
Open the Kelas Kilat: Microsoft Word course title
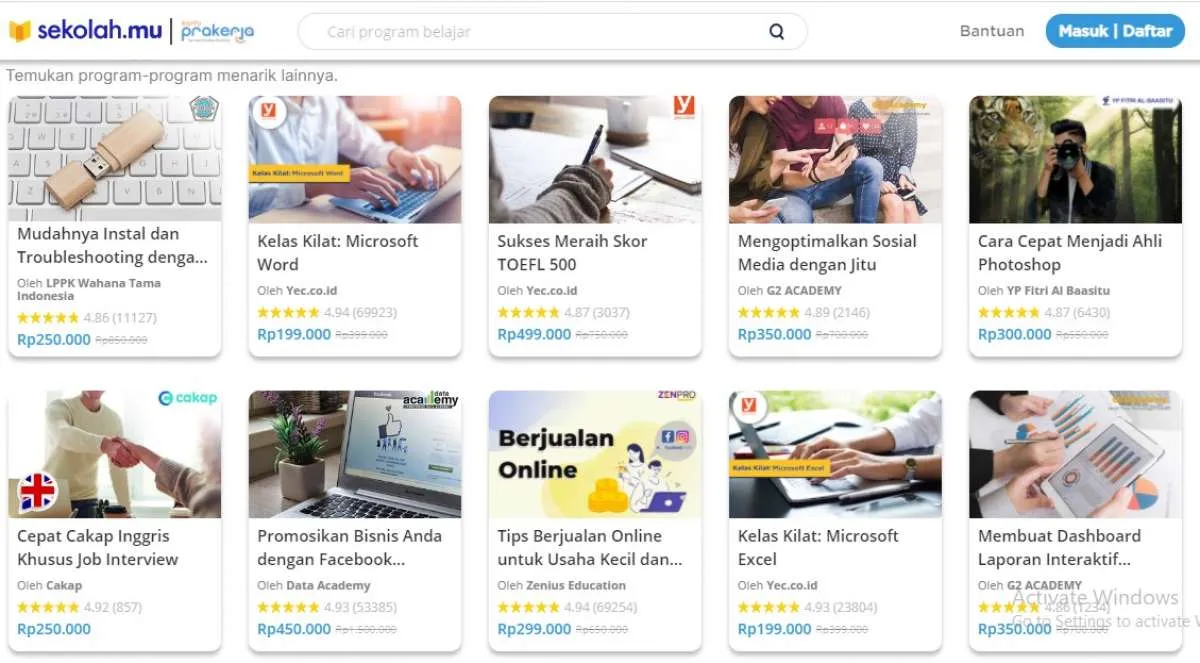(x=338, y=252)
